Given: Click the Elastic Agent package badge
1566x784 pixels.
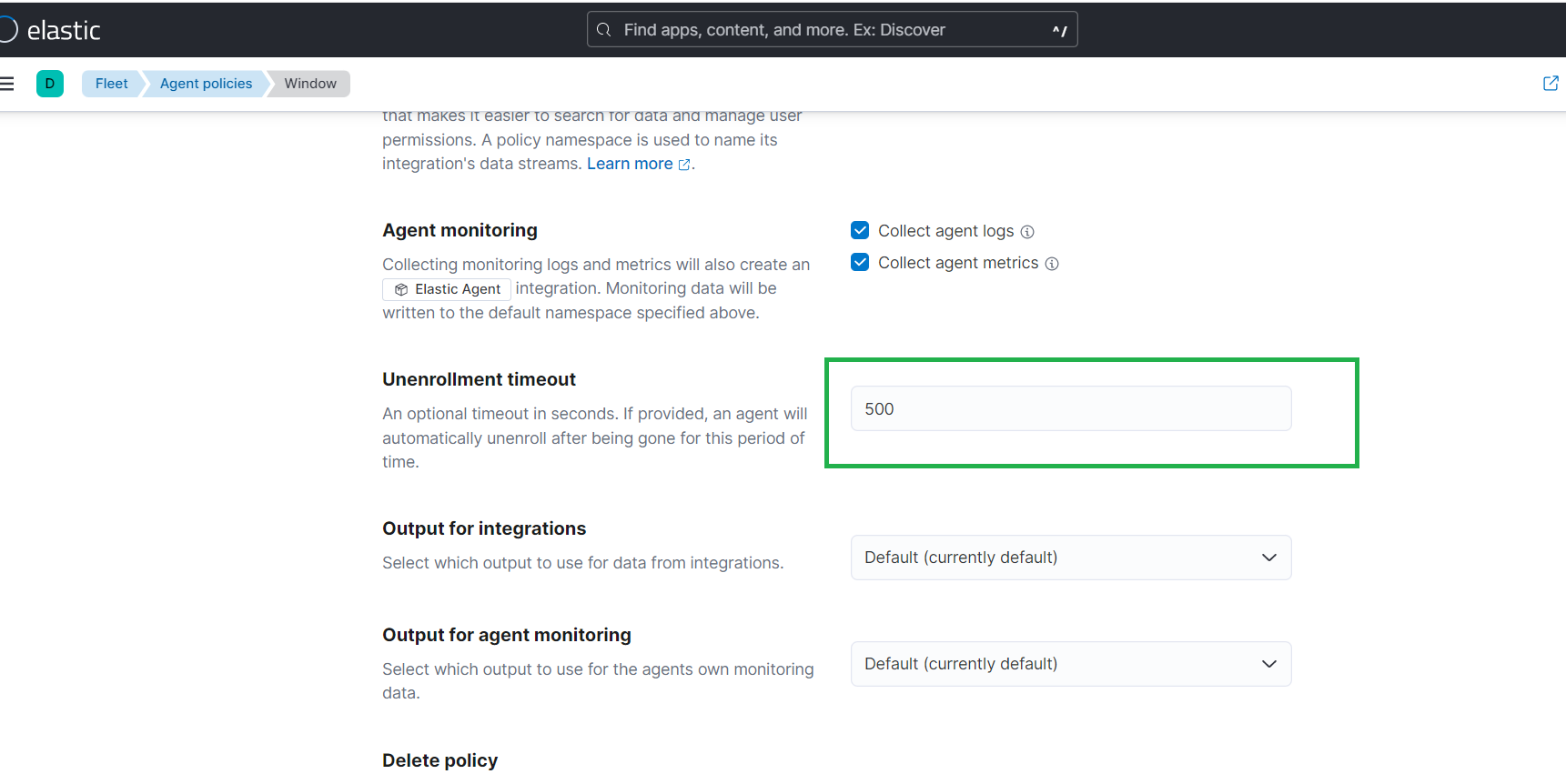Looking at the screenshot, I should [447, 289].
